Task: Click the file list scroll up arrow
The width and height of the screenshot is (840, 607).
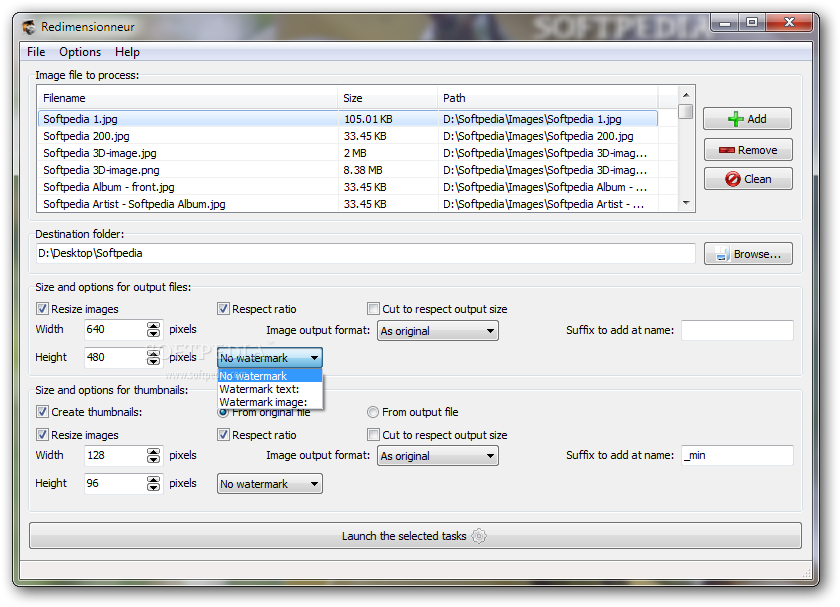Action: pos(686,95)
